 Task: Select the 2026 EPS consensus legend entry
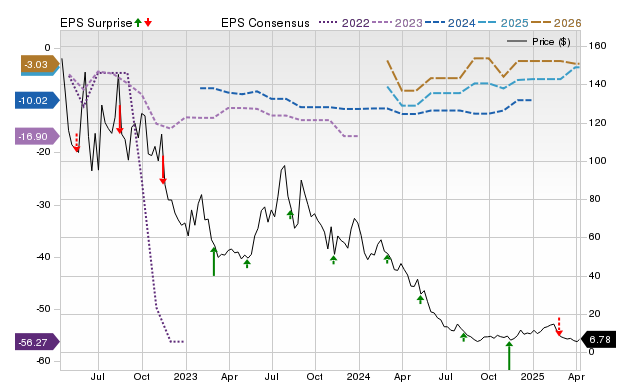point(556,23)
